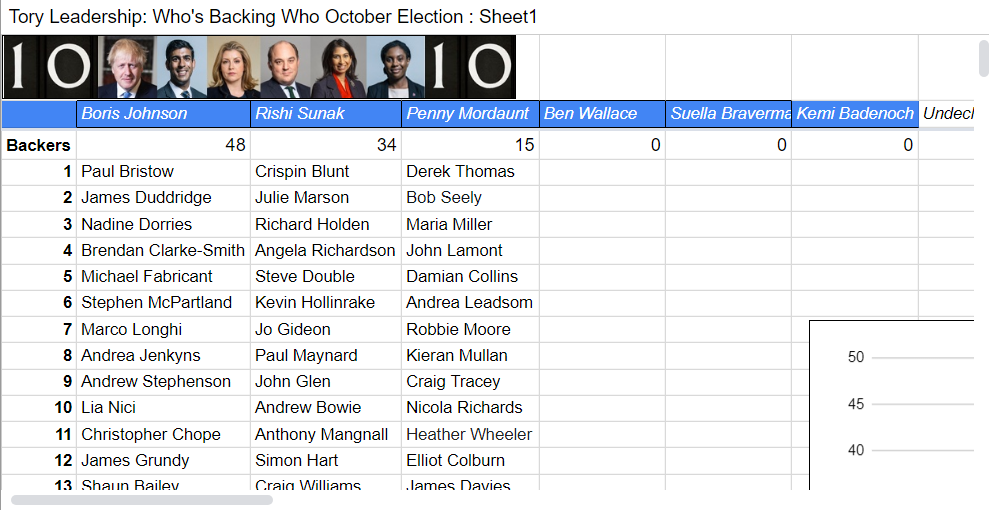Click Suella Braverman's portrait photo
989x510 pixels.
pos(337,67)
